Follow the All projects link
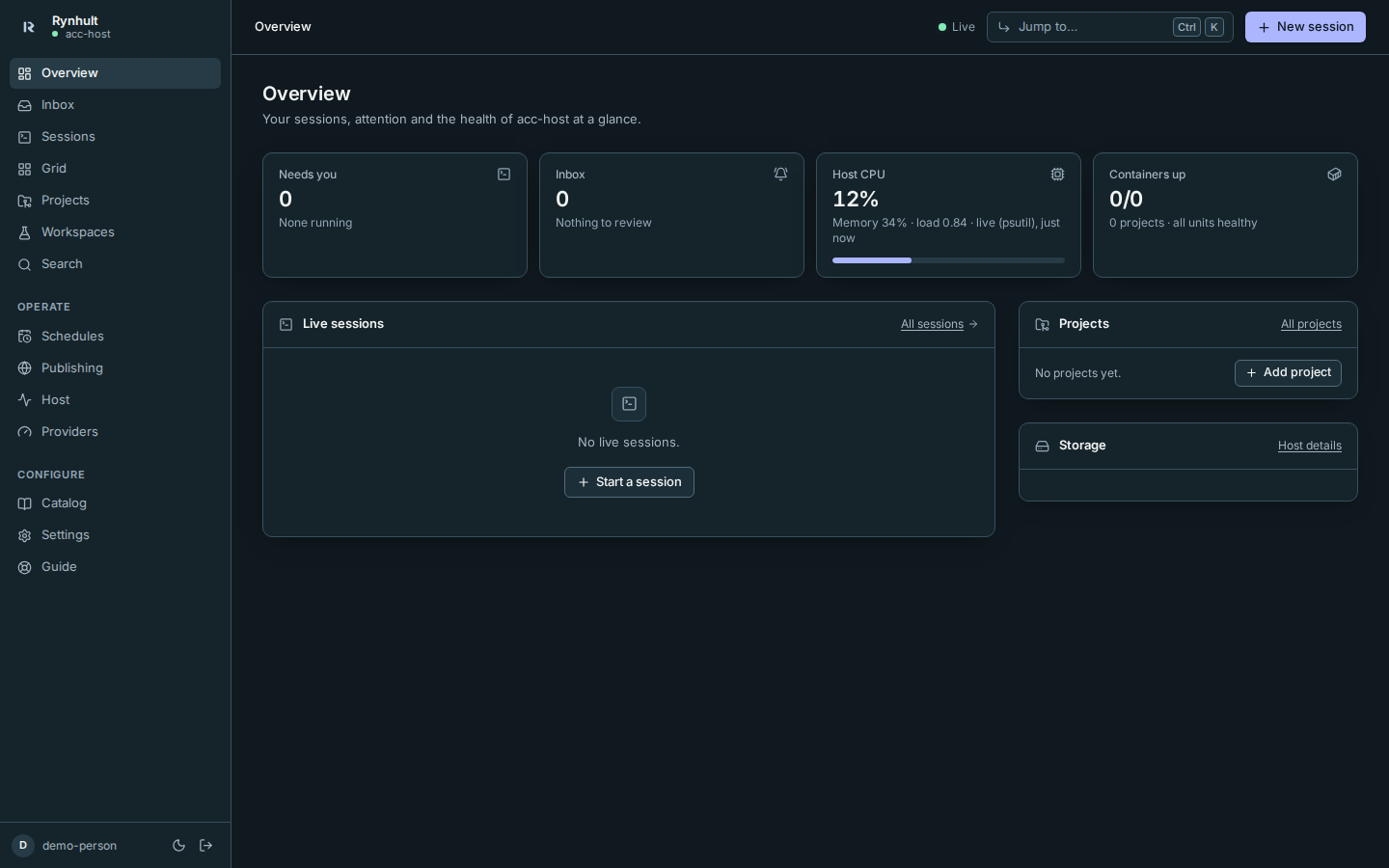 (x=1311, y=324)
